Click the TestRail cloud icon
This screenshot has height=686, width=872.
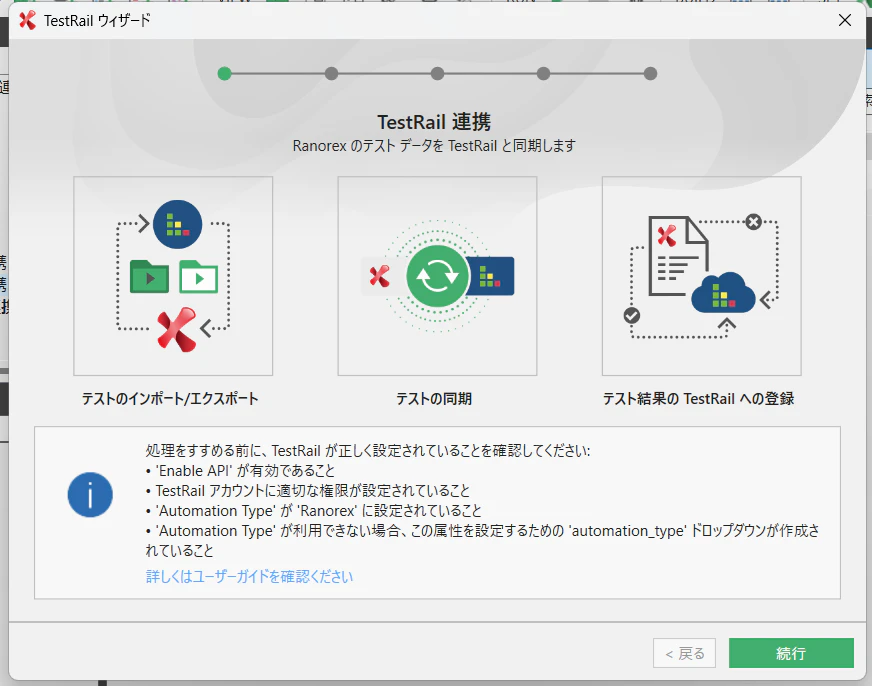tap(723, 293)
